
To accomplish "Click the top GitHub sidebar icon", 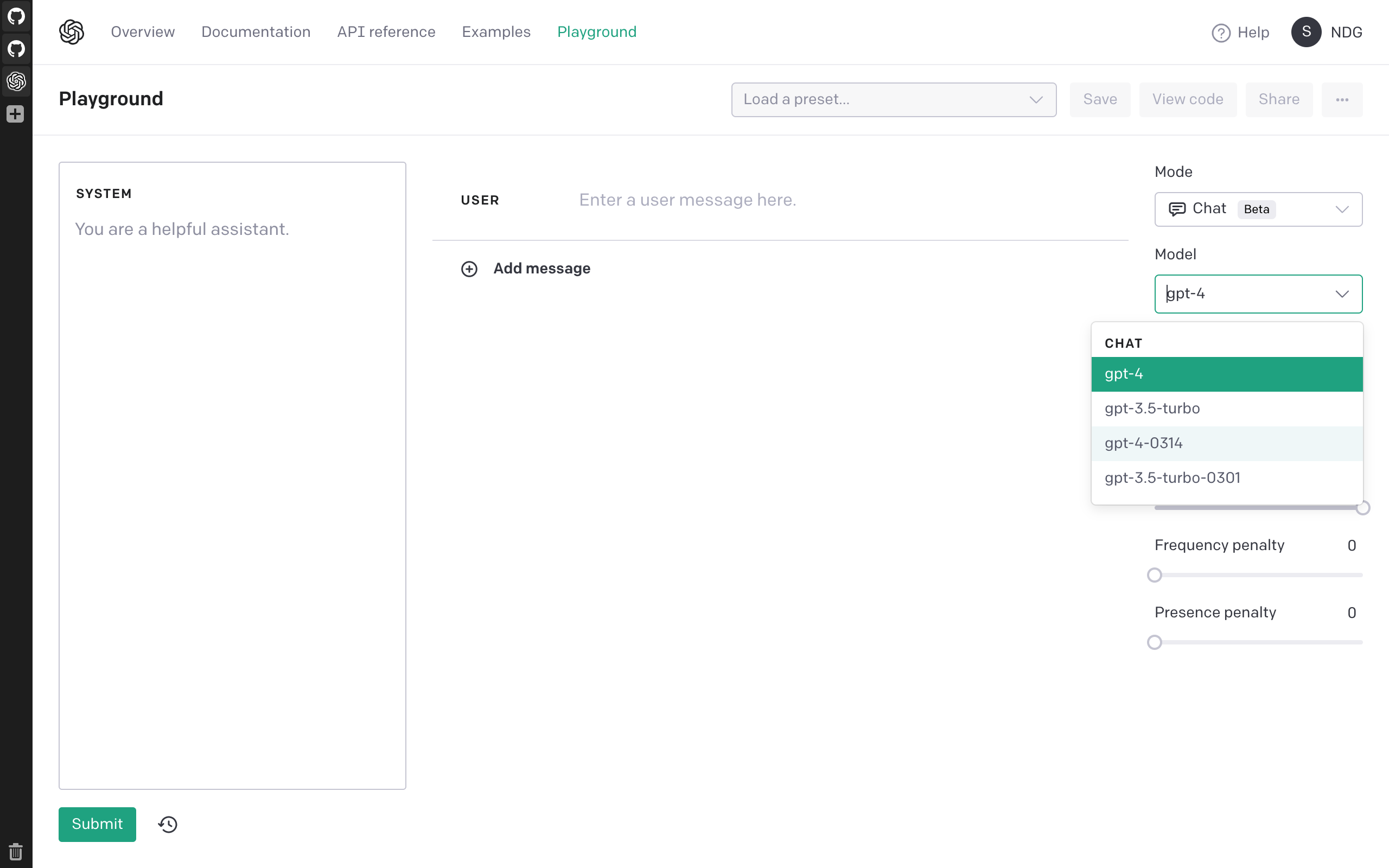I will (x=16, y=16).
